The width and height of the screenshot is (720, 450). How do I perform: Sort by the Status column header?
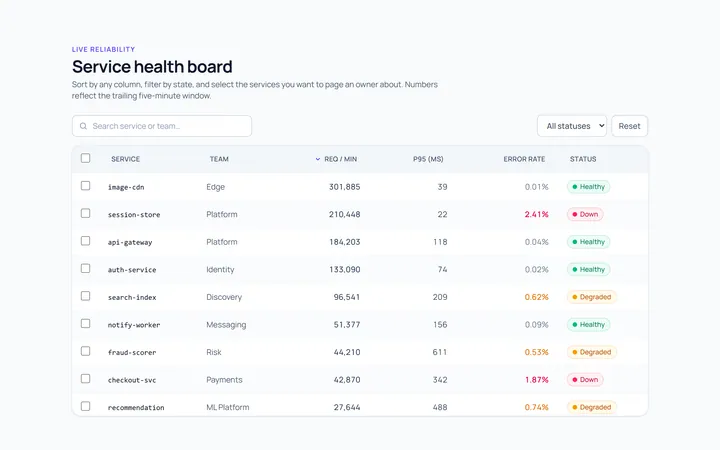pos(583,159)
